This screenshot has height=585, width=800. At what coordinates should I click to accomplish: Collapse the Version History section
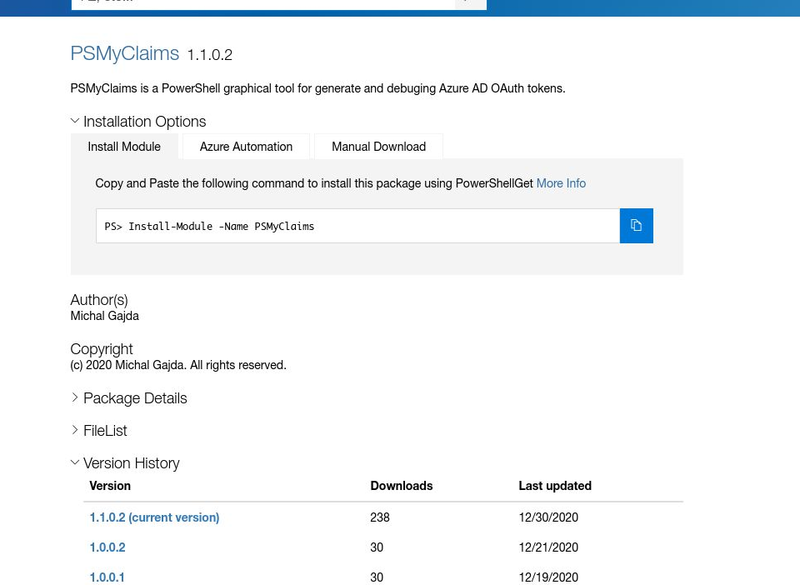(125, 463)
